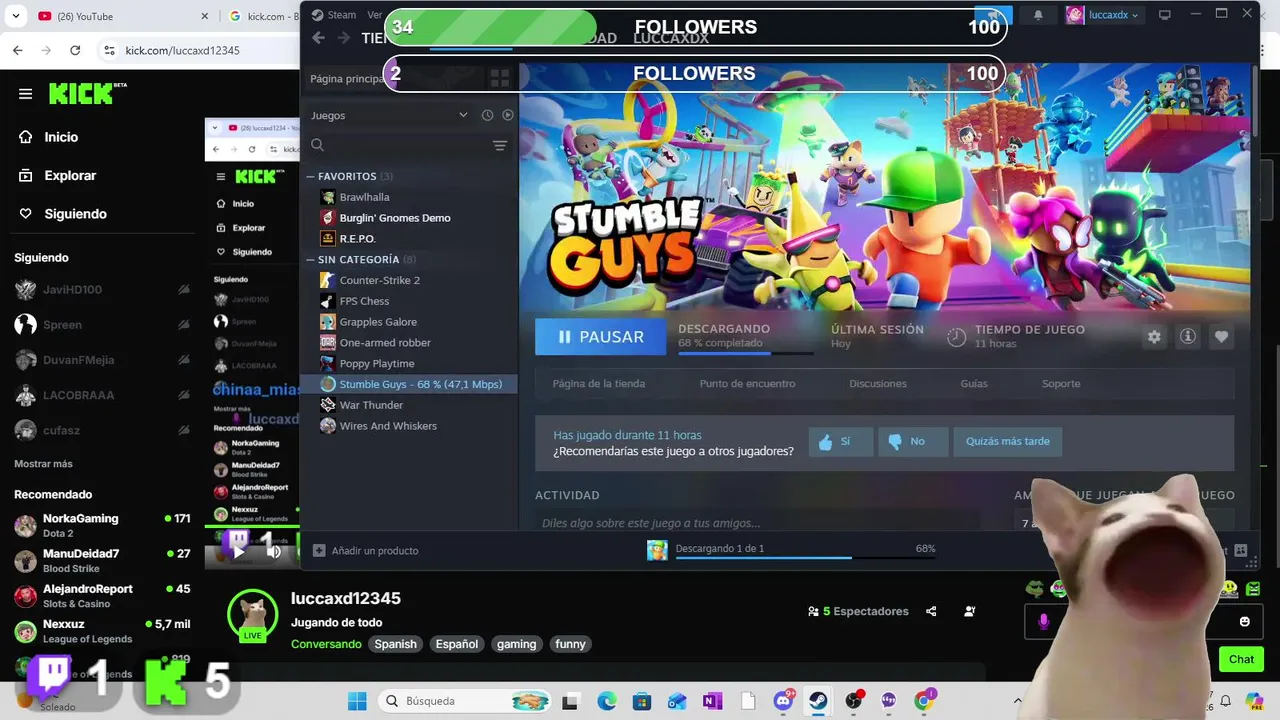The image size is (1280, 720).
Task: Follow luccaxd12345 with the user icon
Action: (970, 611)
